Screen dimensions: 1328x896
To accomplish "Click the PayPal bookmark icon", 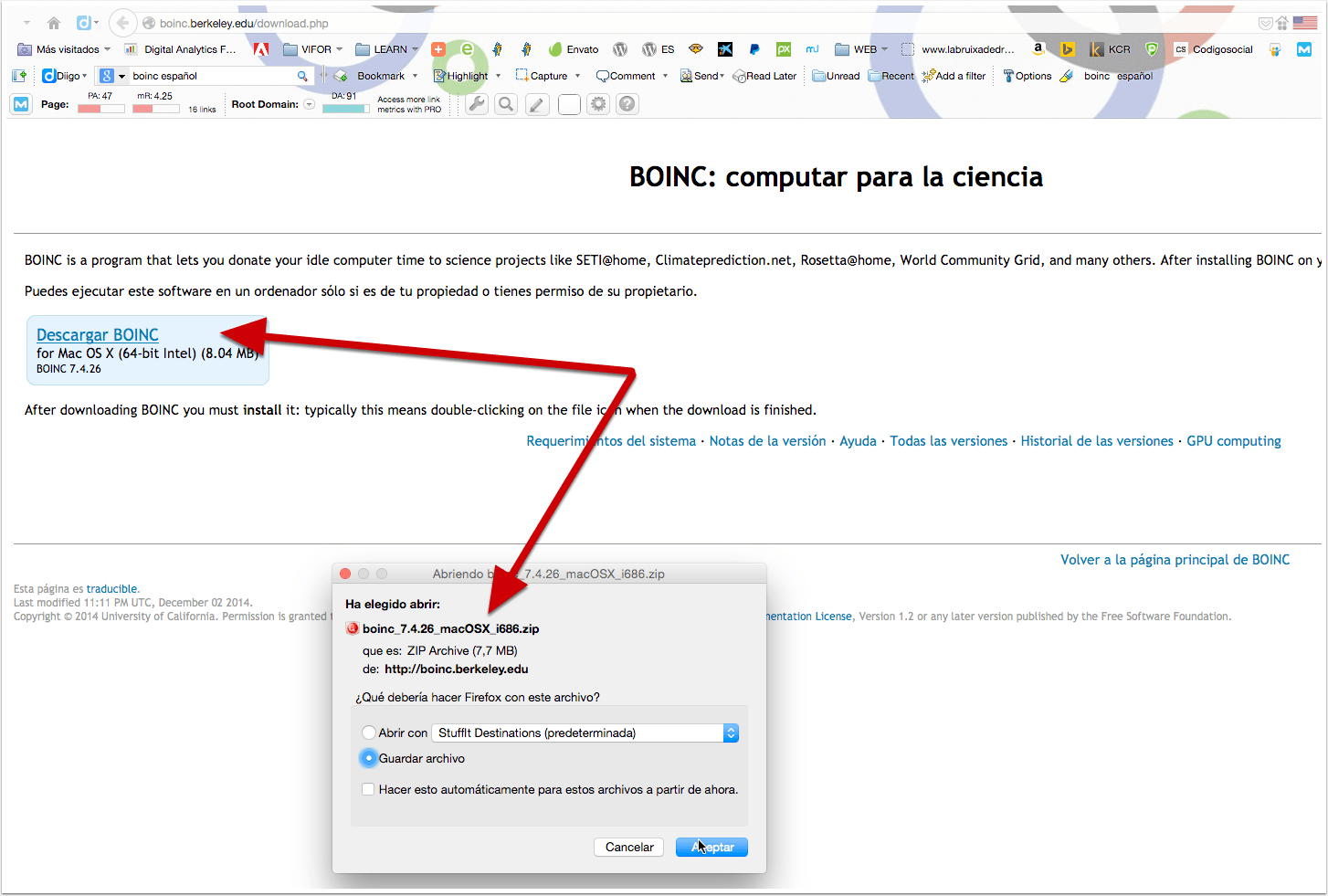I will pyautogui.click(x=754, y=49).
